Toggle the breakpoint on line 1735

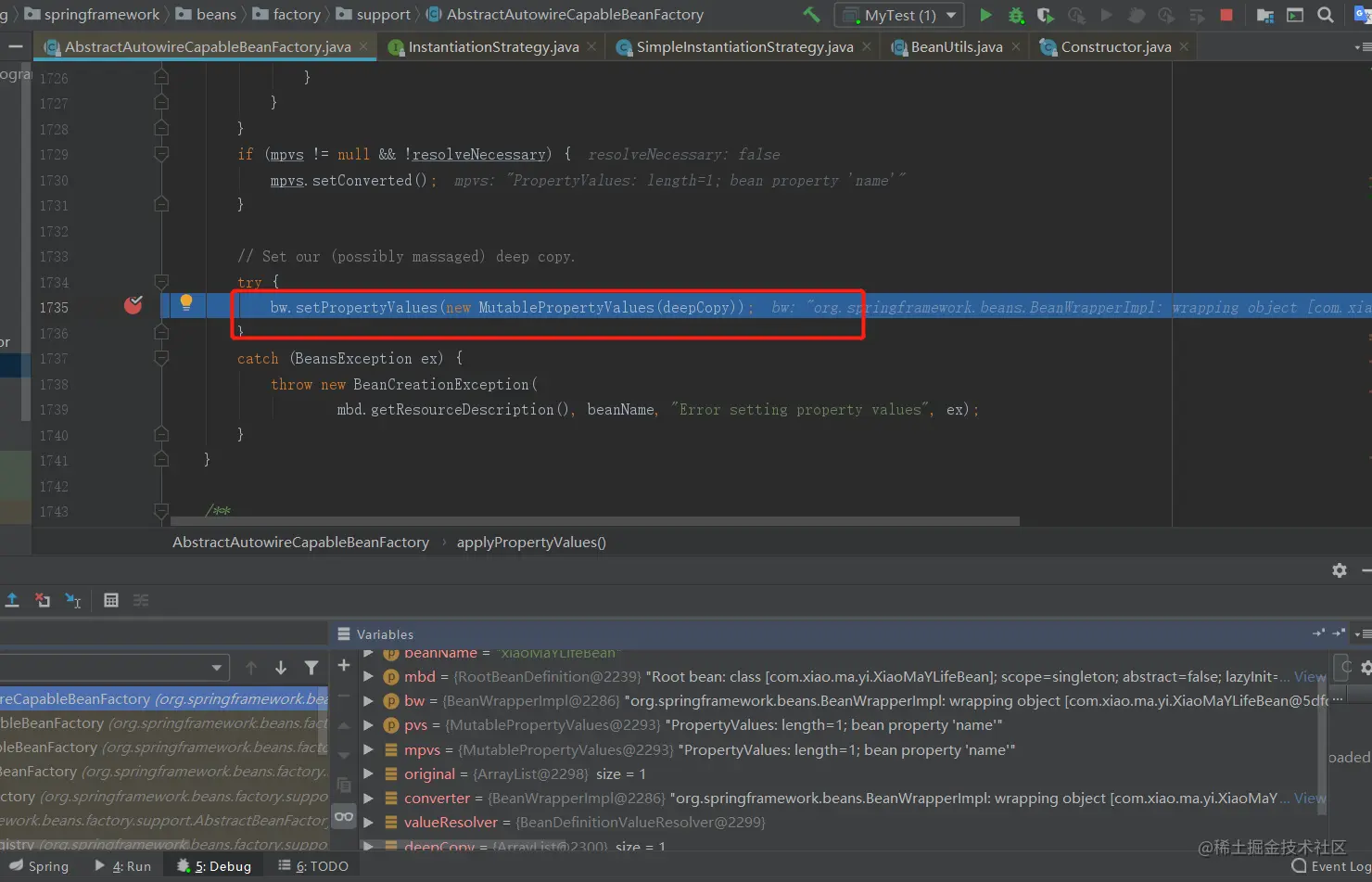pos(133,305)
